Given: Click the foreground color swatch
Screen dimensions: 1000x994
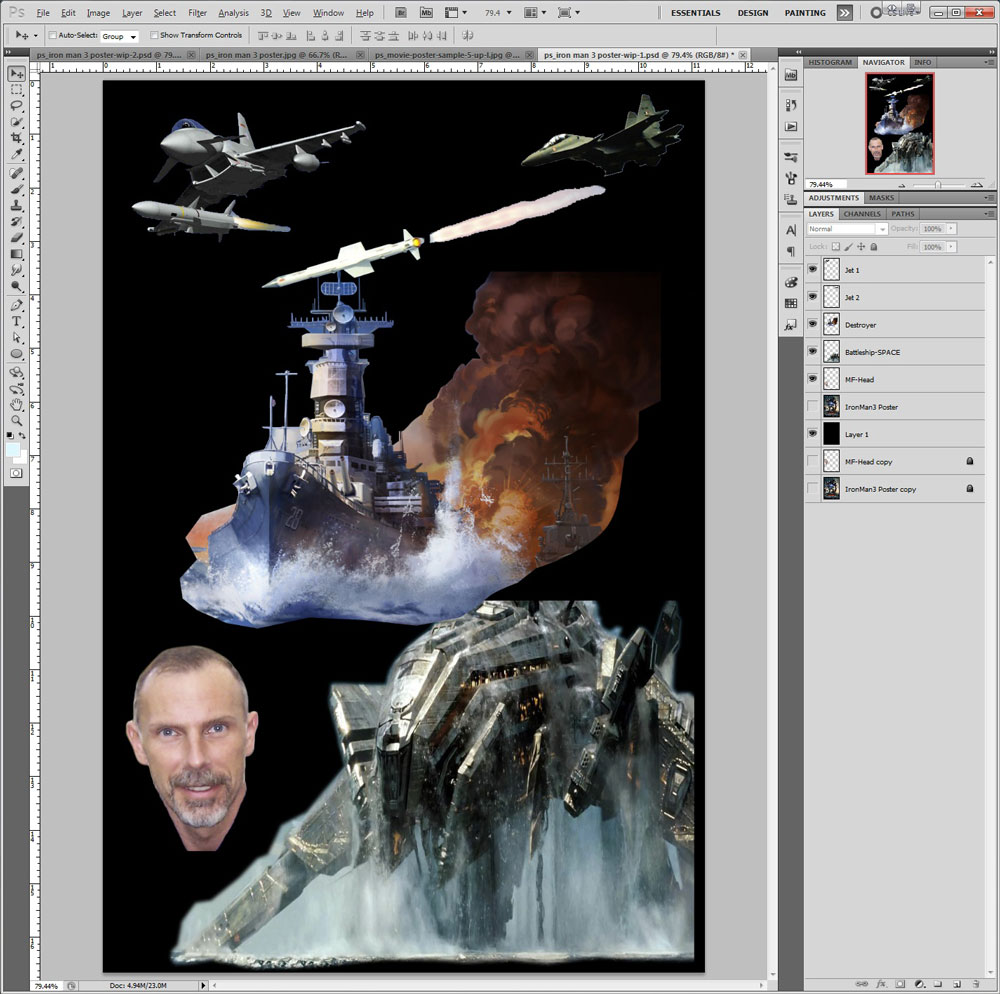Looking at the screenshot, I should tap(12, 451).
